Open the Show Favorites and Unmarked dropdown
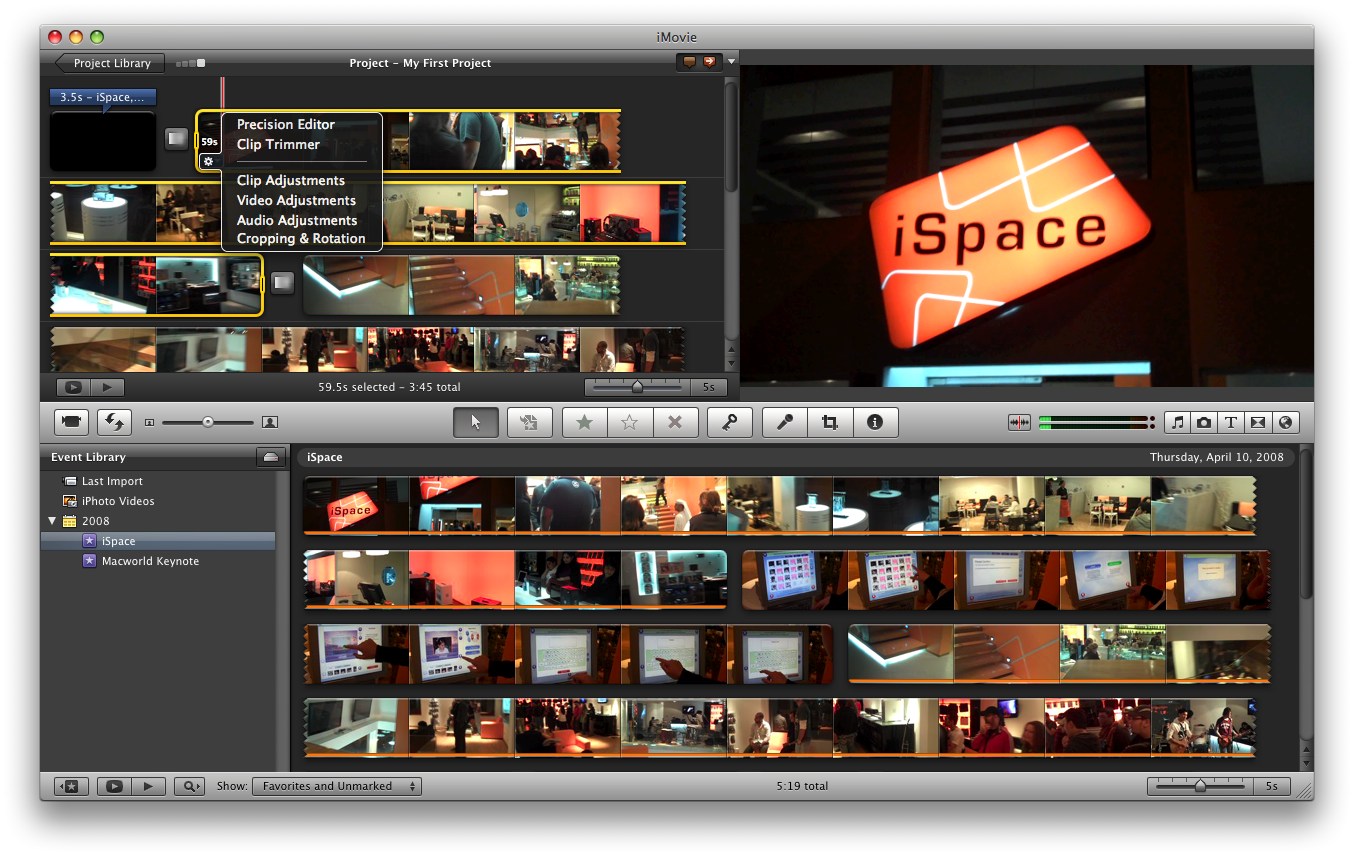Image resolution: width=1354 pixels, height=856 pixels. click(337, 786)
